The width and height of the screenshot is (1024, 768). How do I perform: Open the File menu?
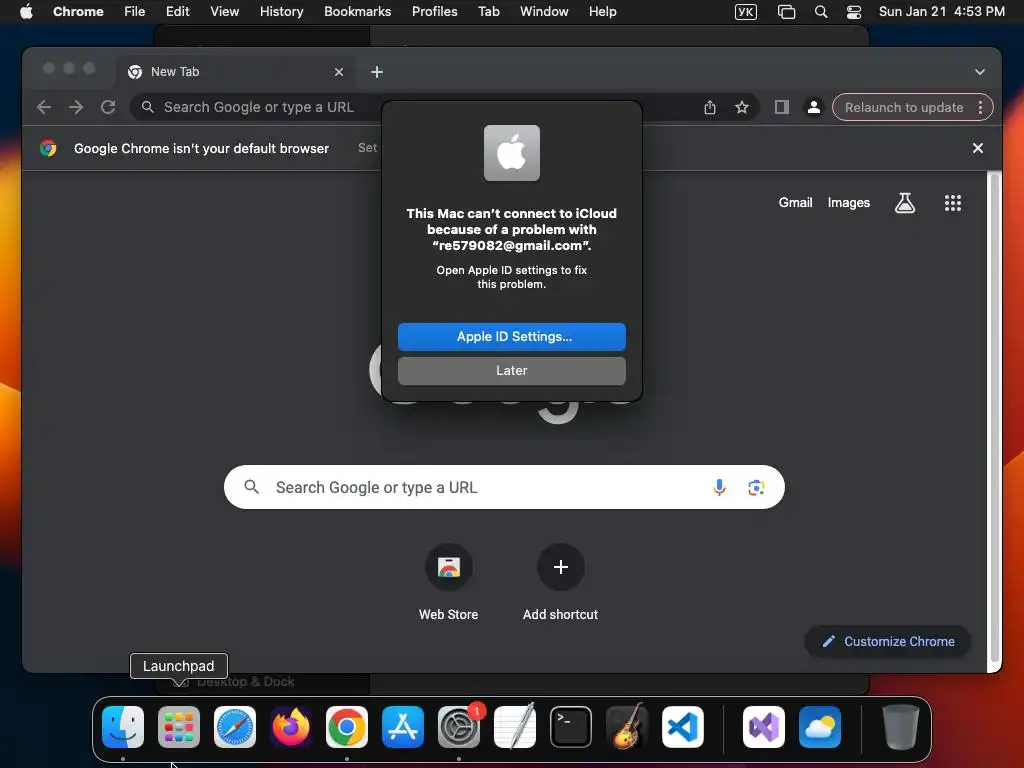pos(135,12)
